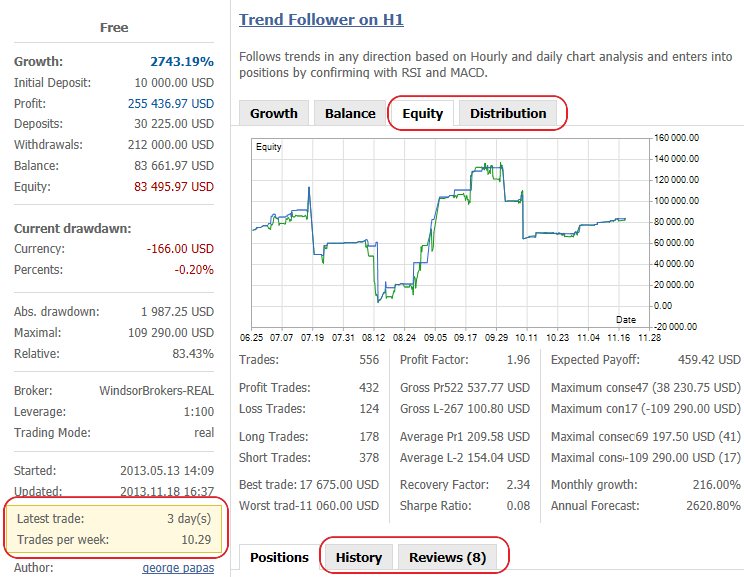Image resolution: width=744 pixels, height=577 pixels.
Task: Open the Reviews (8) tab
Action: (447, 557)
